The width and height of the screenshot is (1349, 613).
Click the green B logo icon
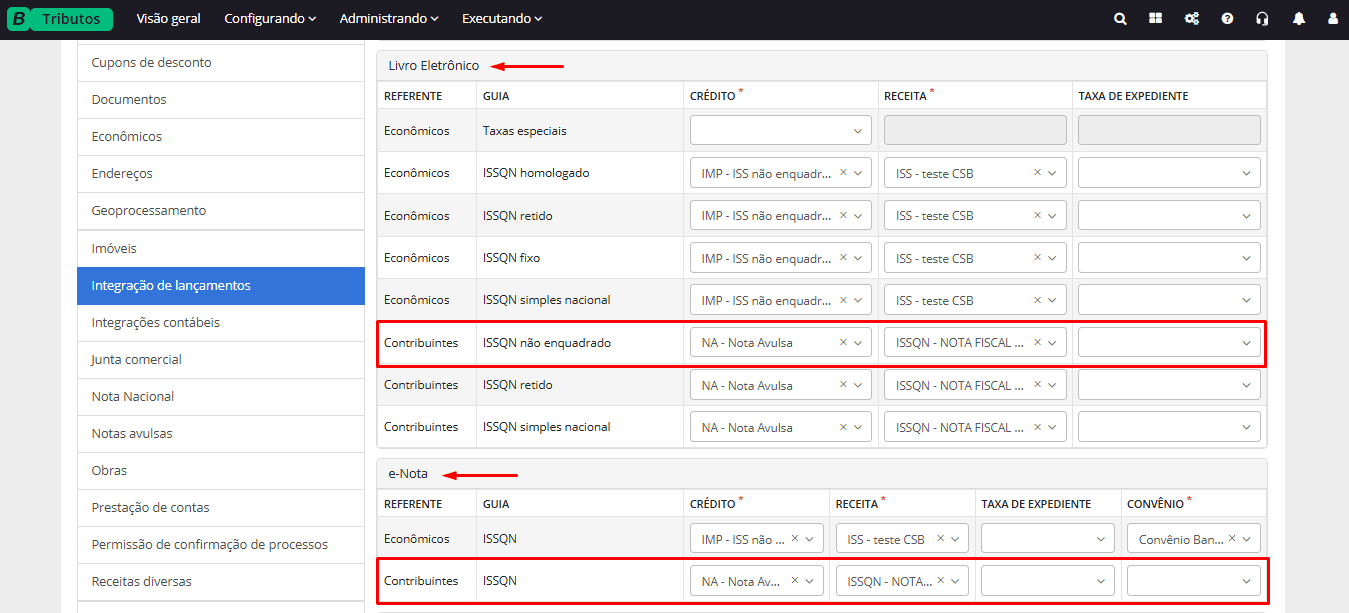tap(18, 19)
